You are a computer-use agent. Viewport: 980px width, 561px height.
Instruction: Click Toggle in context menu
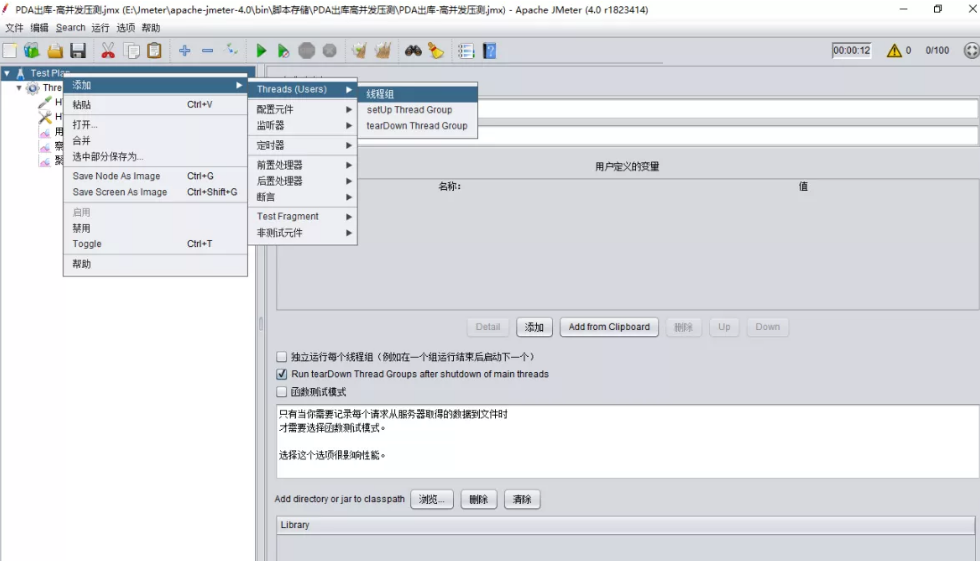[155, 244]
